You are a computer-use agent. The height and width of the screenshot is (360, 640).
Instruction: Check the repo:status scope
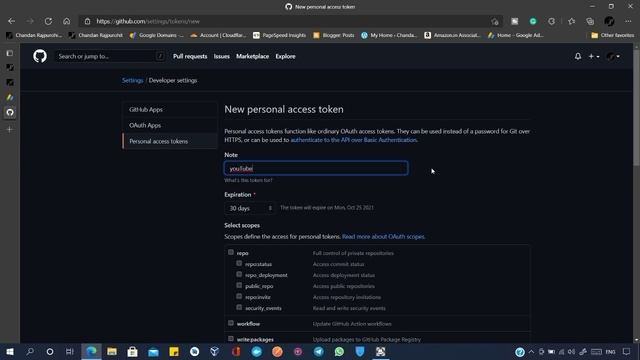coord(239,263)
